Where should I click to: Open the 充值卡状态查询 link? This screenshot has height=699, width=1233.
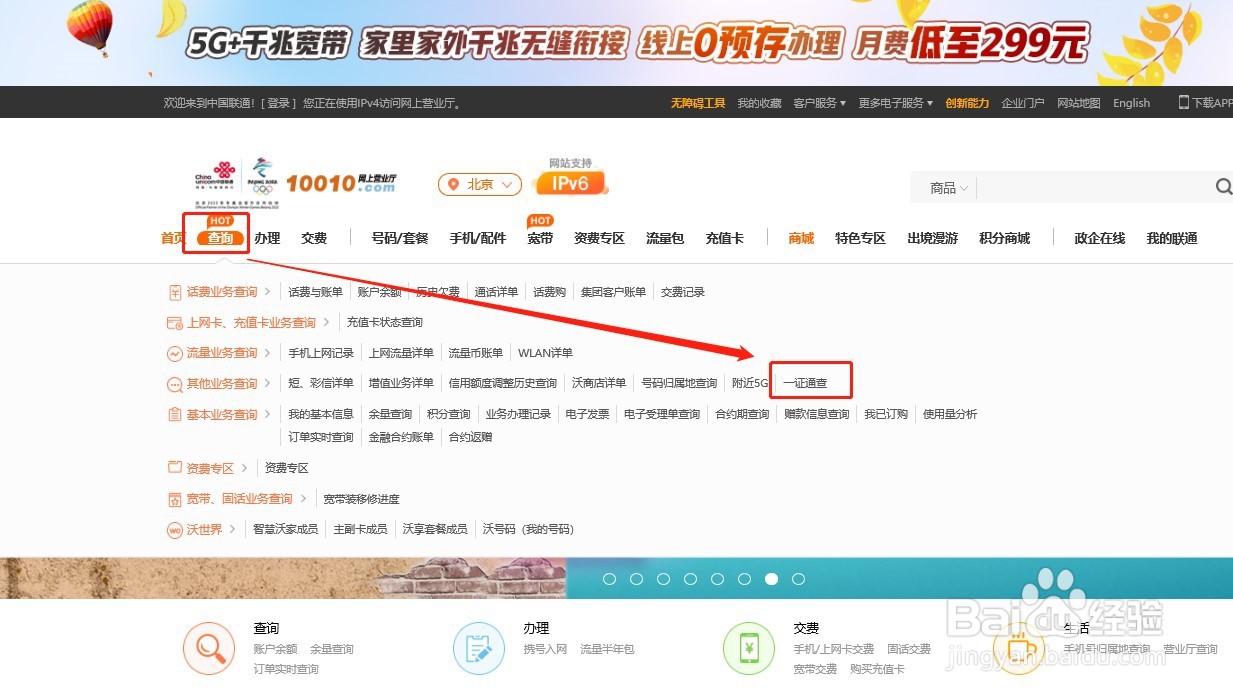[385, 322]
